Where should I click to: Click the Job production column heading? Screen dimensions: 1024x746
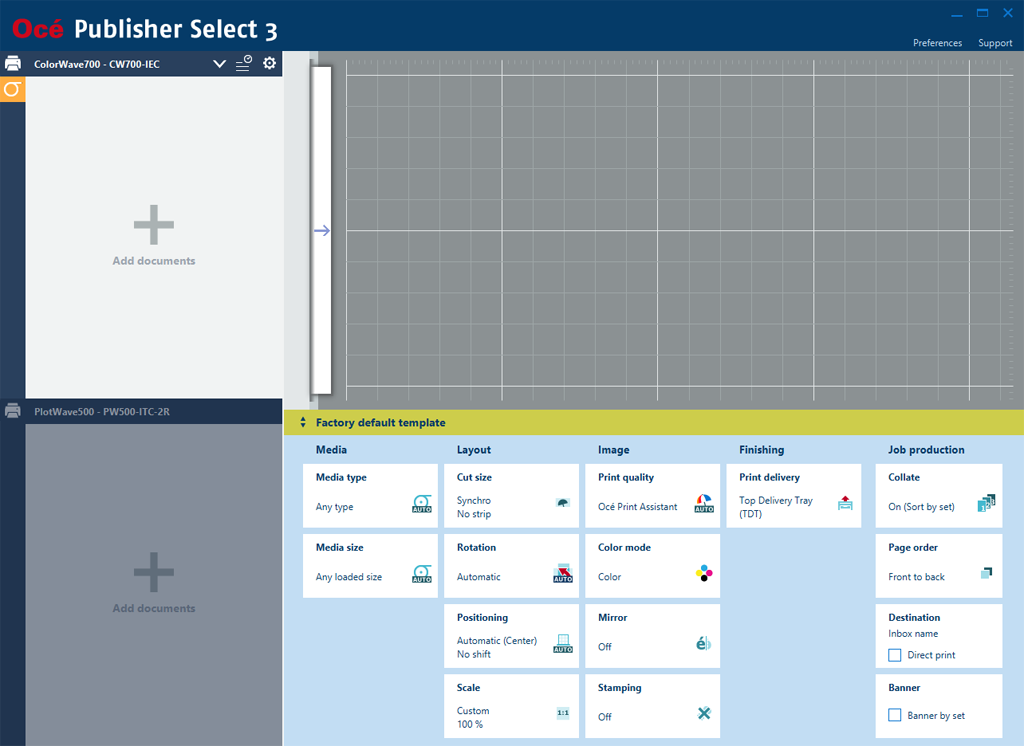pos(926,449)
